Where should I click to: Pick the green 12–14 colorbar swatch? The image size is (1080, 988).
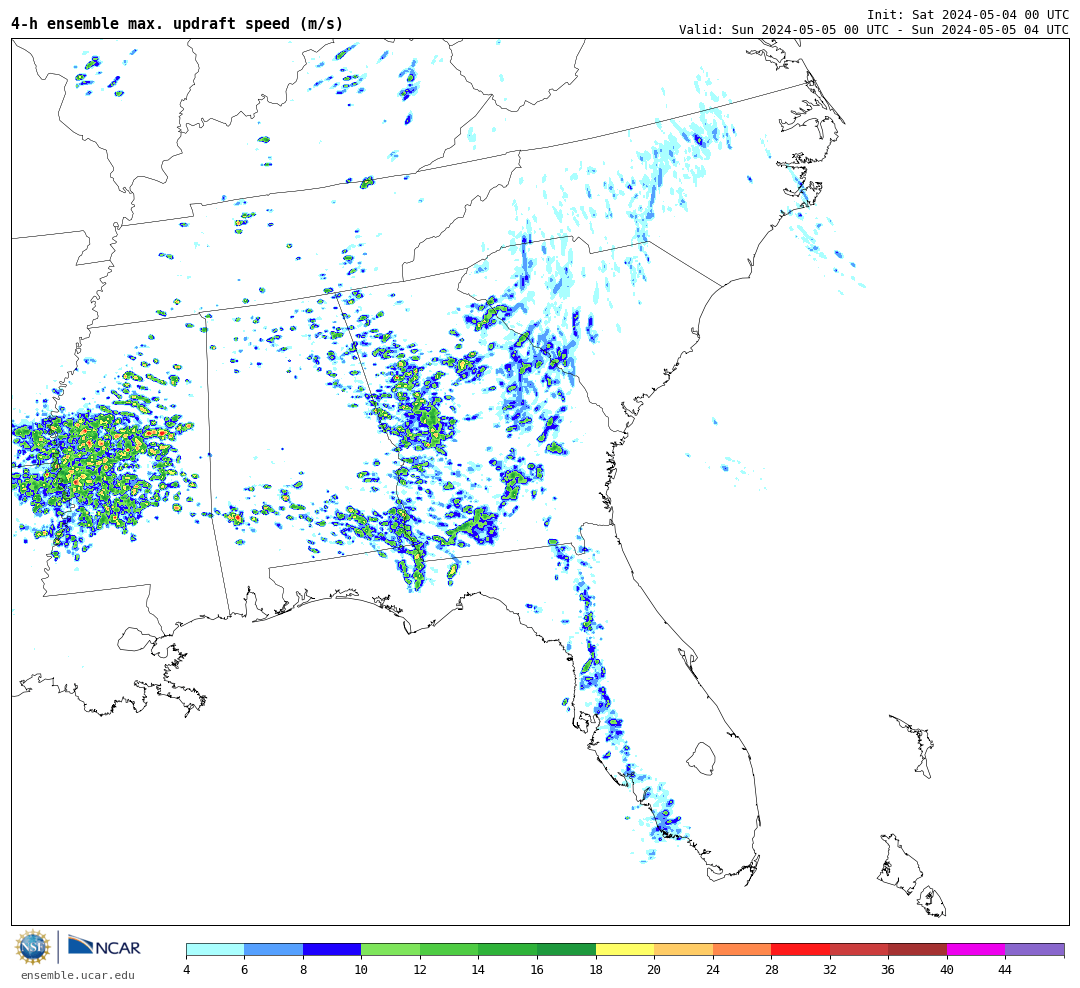click(x=449, y=950)
